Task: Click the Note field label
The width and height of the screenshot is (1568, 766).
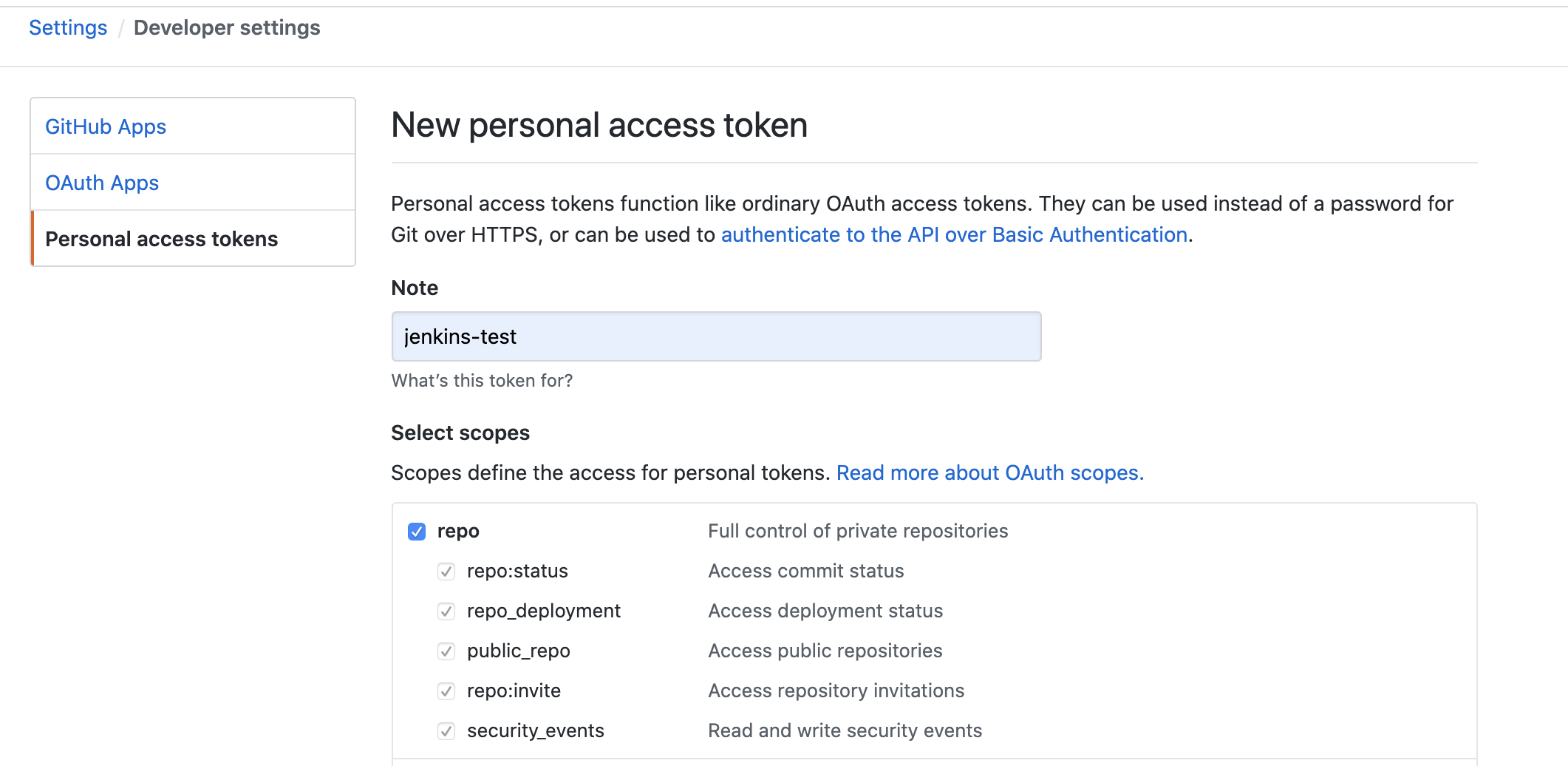Action: tap(415, 288)
